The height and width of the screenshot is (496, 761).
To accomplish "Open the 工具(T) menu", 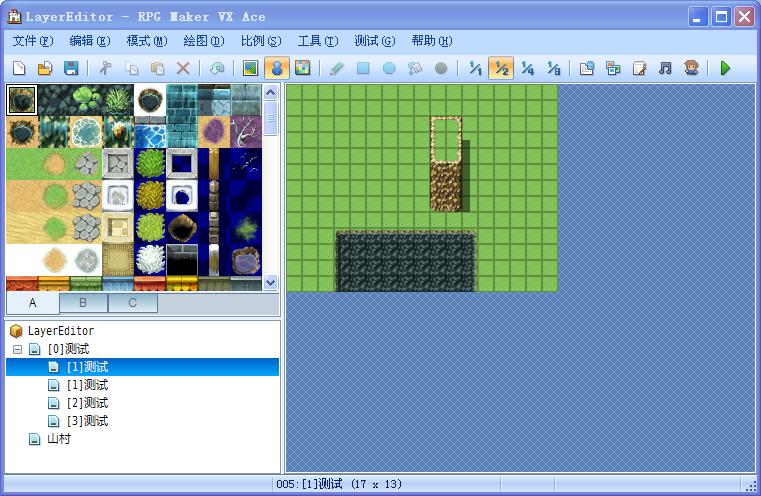I will click(318, 41).
